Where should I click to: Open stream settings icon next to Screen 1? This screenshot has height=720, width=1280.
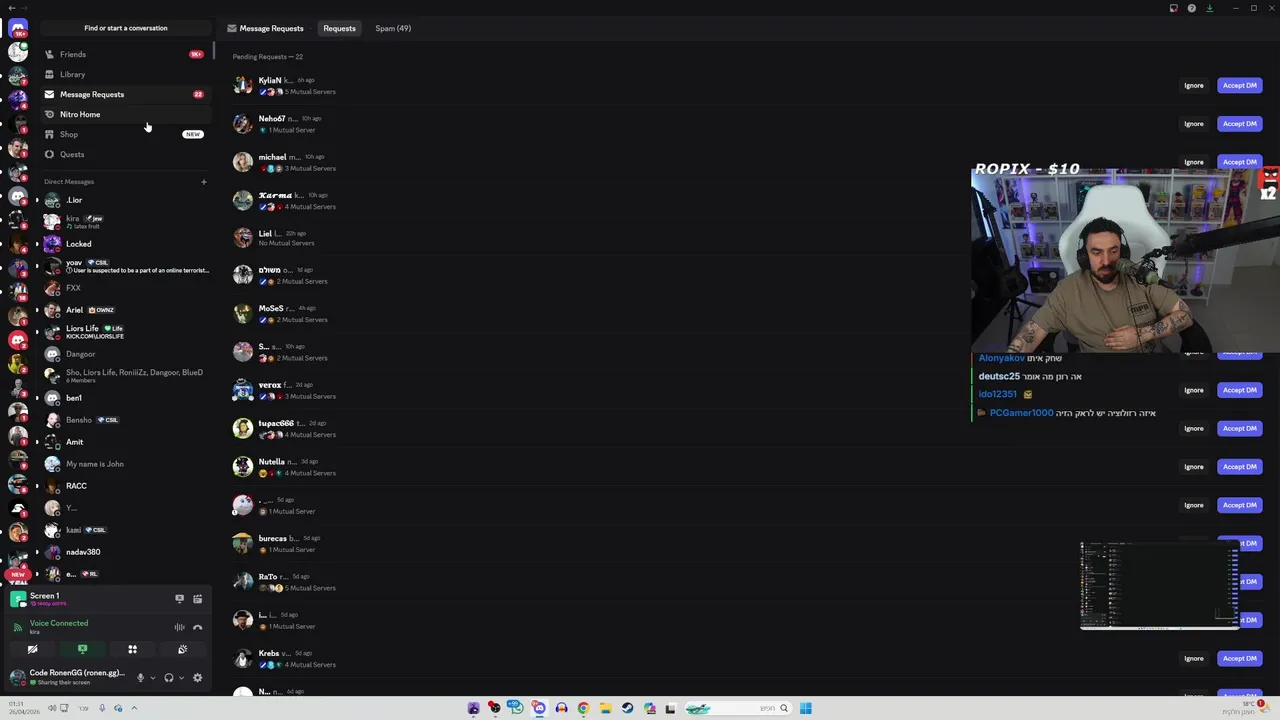[x=198, y=599]
